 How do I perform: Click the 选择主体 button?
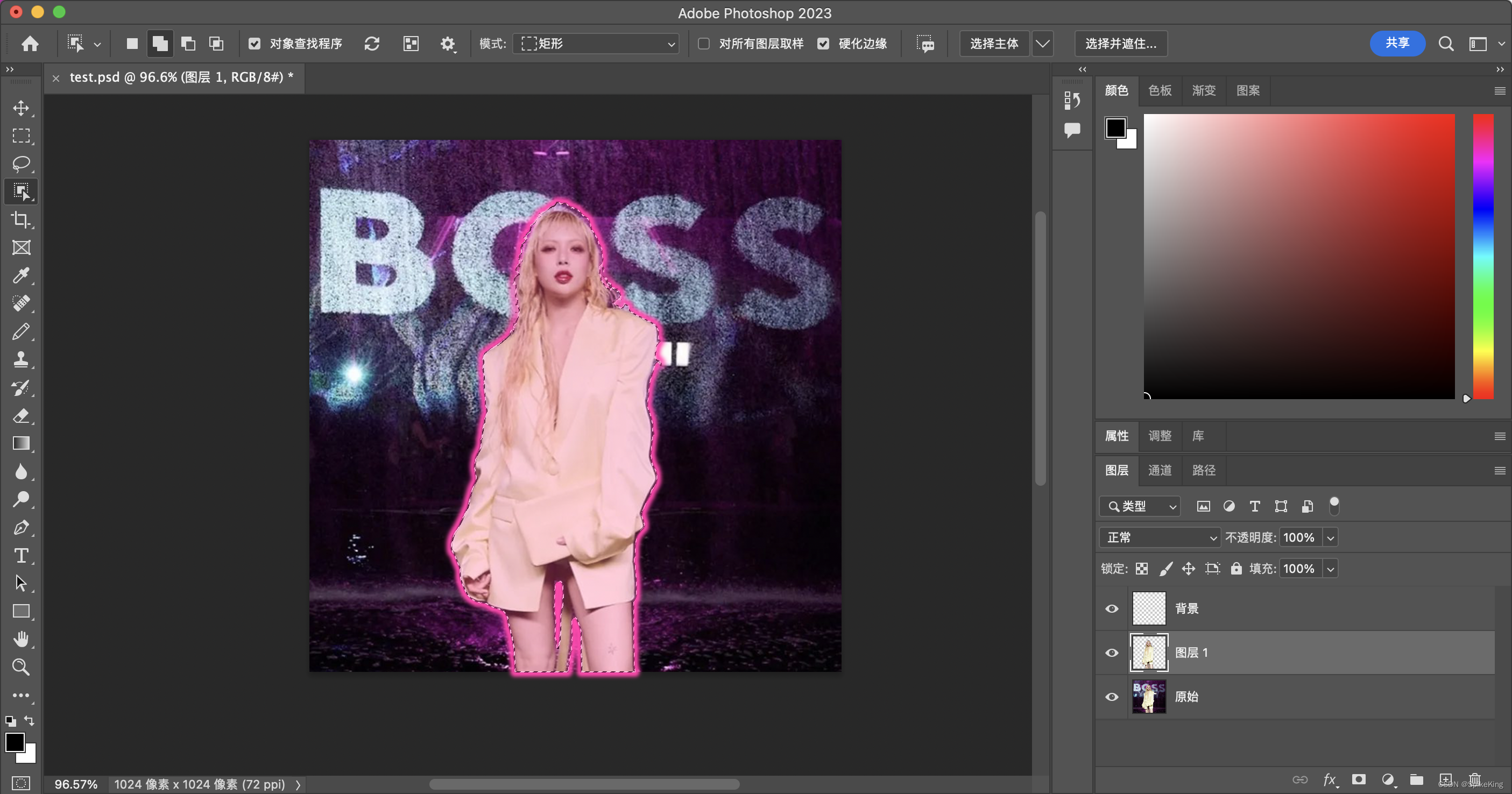[994, 44]
